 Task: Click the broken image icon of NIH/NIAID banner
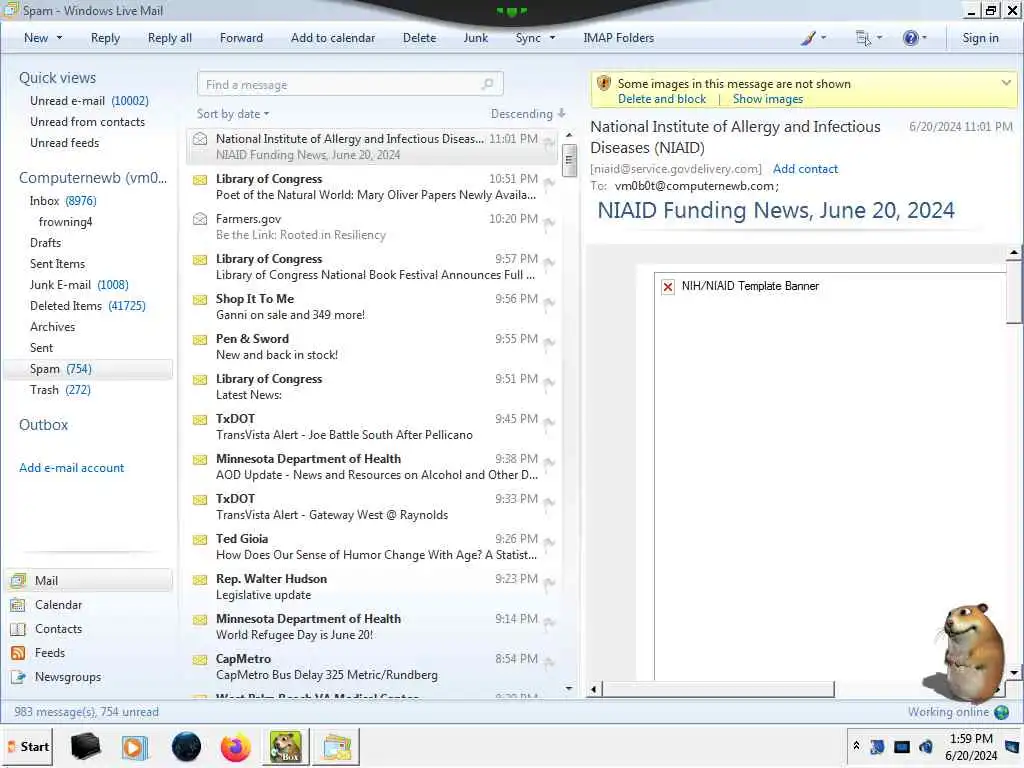668,287
